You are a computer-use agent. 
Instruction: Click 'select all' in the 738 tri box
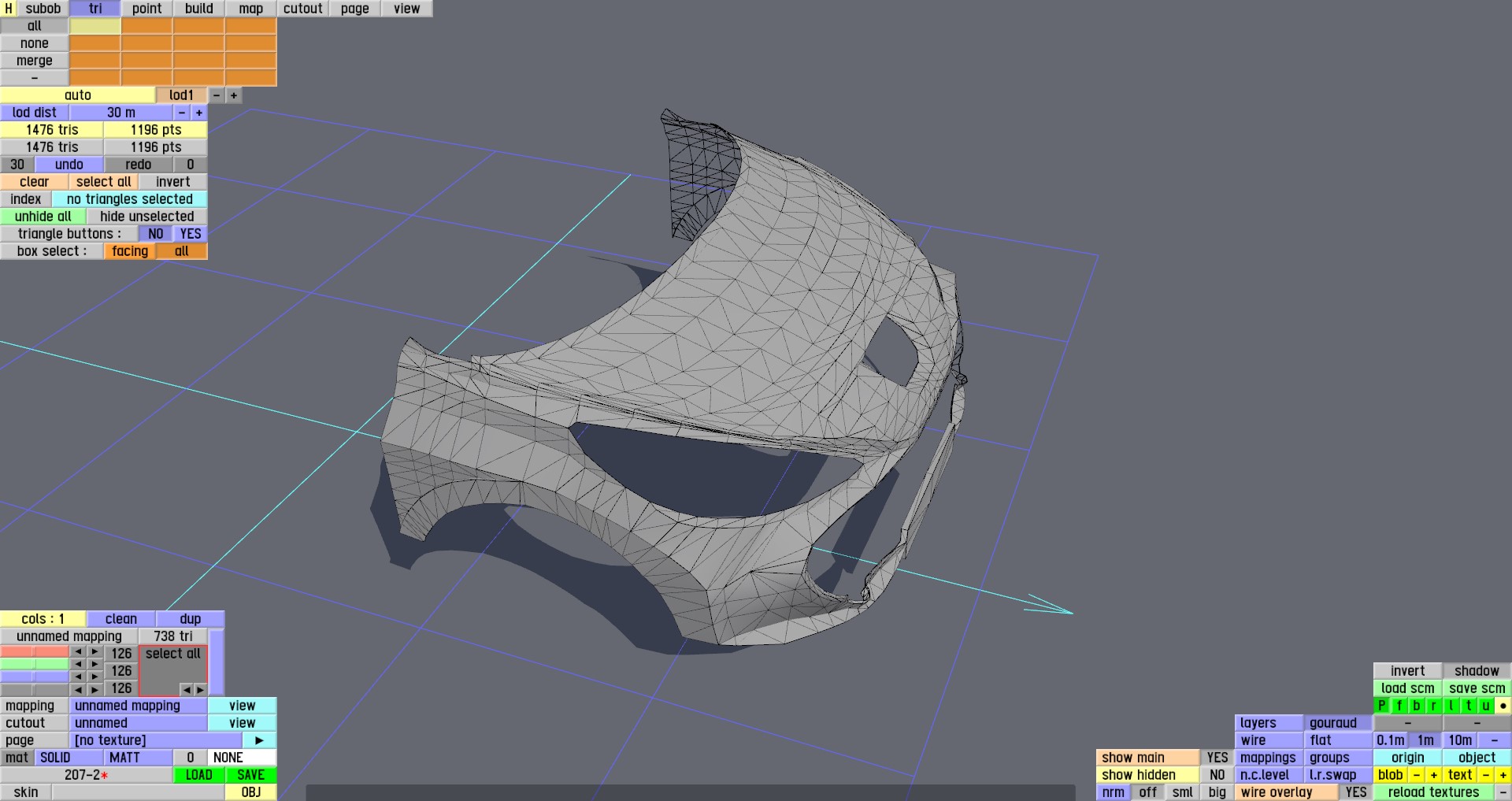173,654
